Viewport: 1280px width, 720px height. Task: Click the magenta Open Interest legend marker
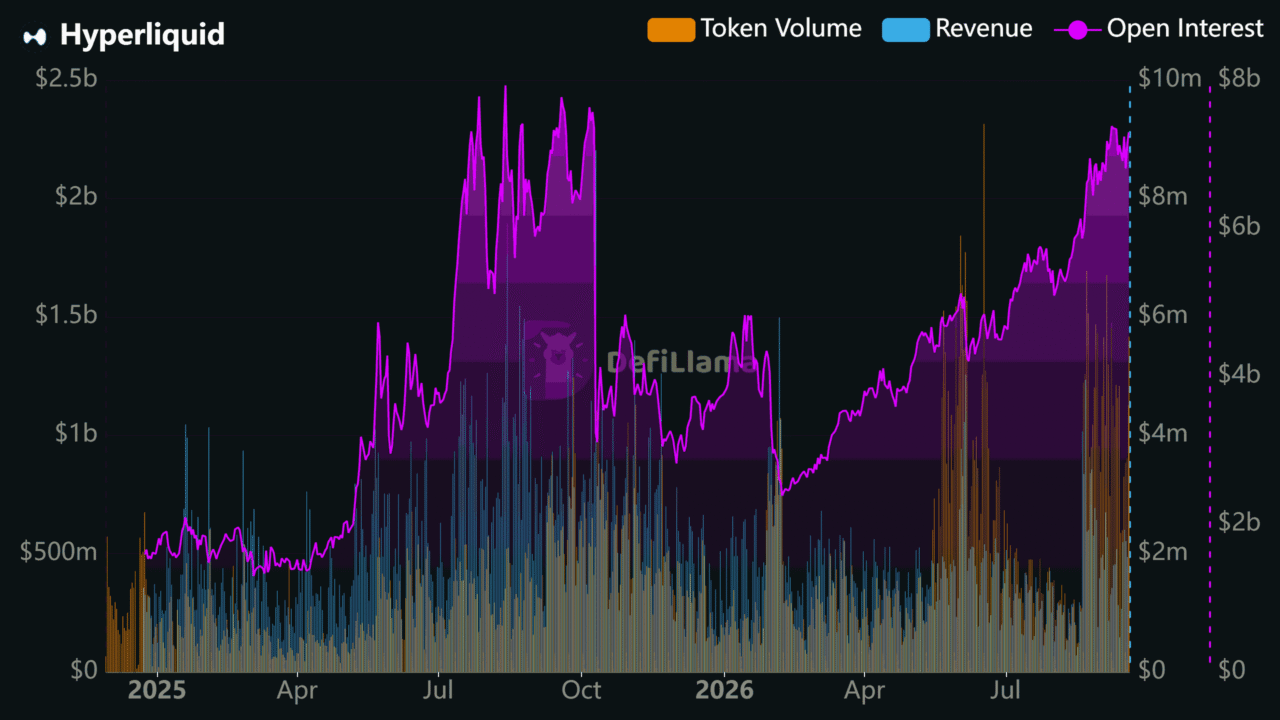click(1078, 30)
